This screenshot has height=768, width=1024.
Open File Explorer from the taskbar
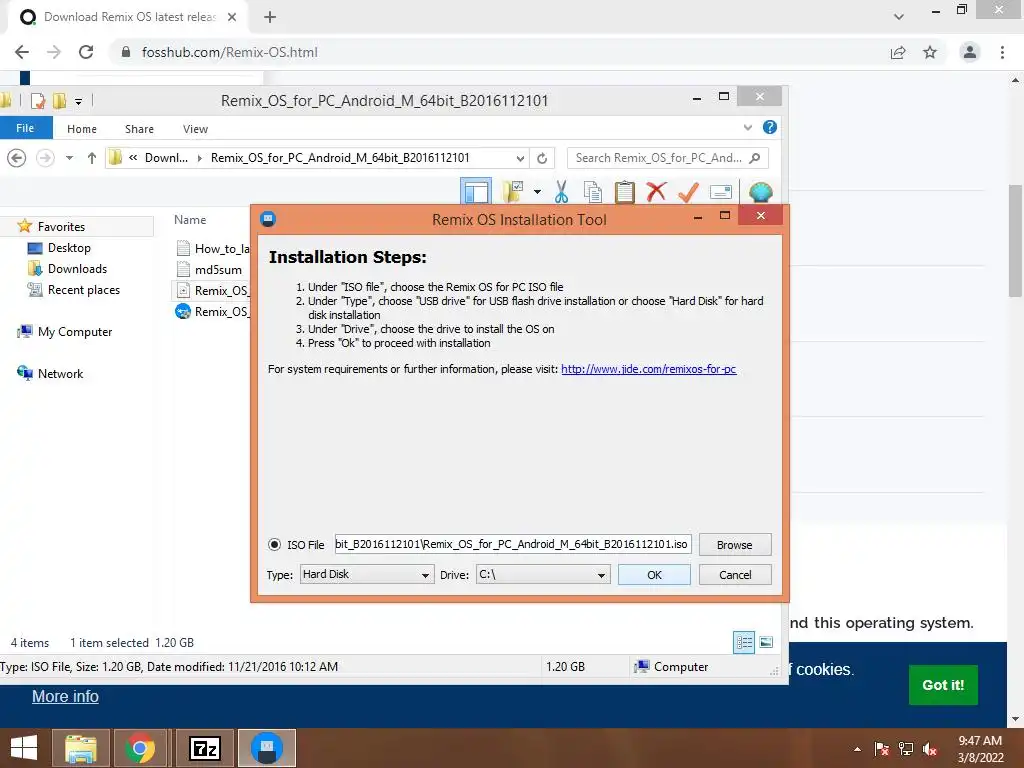(x=80, y=748)
